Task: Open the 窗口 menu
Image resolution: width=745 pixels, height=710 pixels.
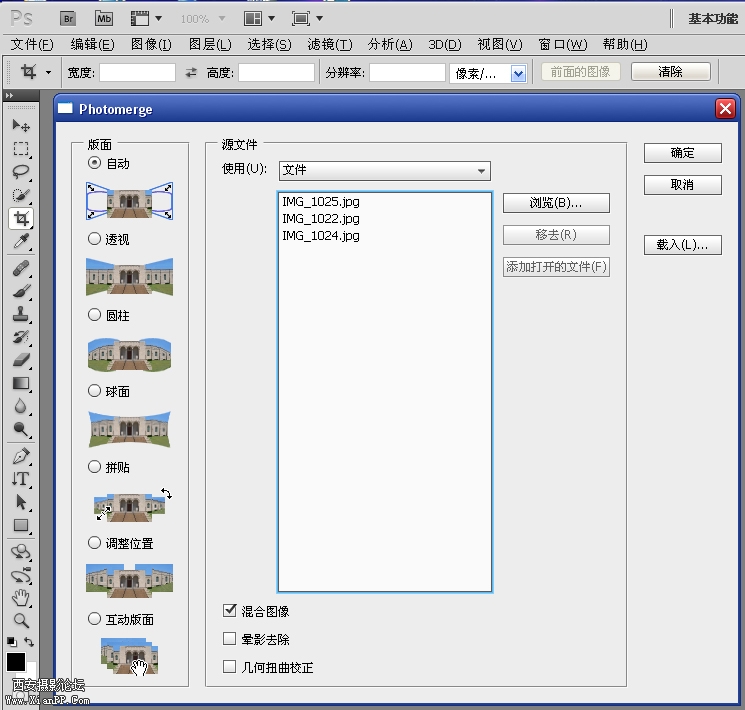Action: tap(563, 45)
